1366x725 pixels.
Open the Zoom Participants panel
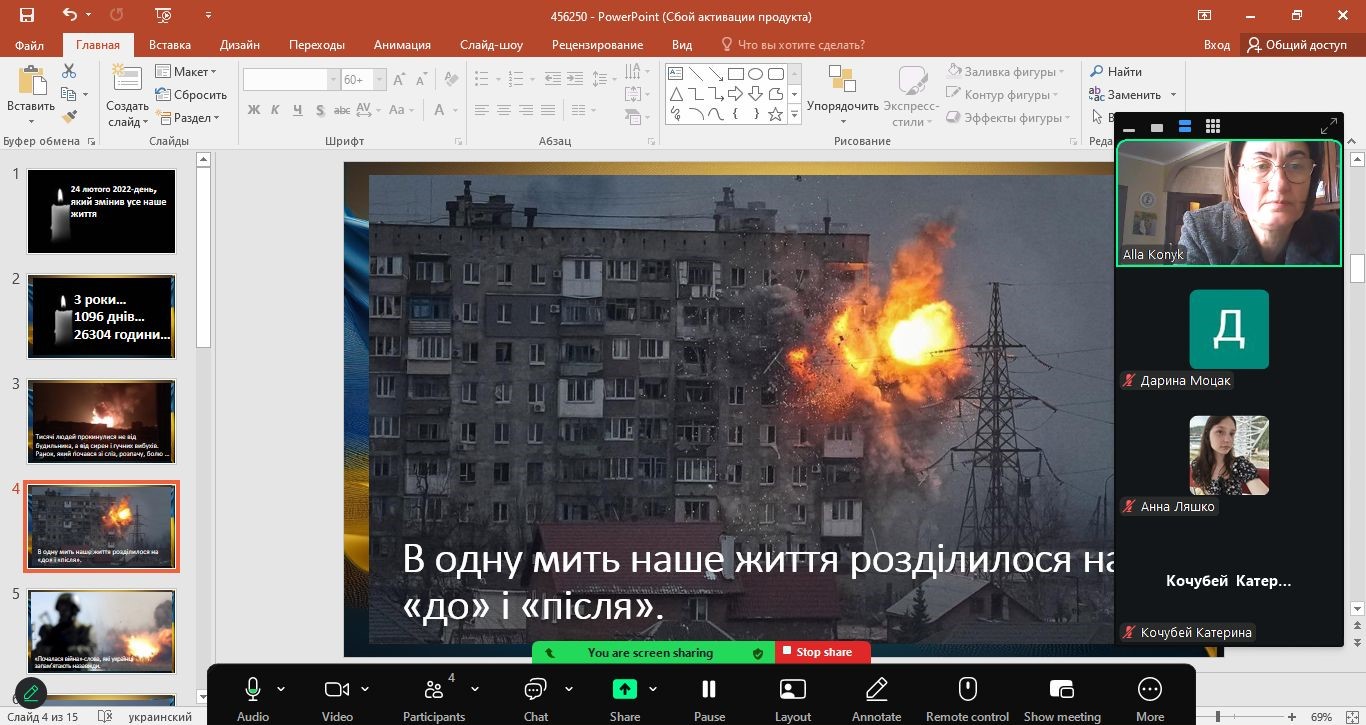tap(434, 698)
